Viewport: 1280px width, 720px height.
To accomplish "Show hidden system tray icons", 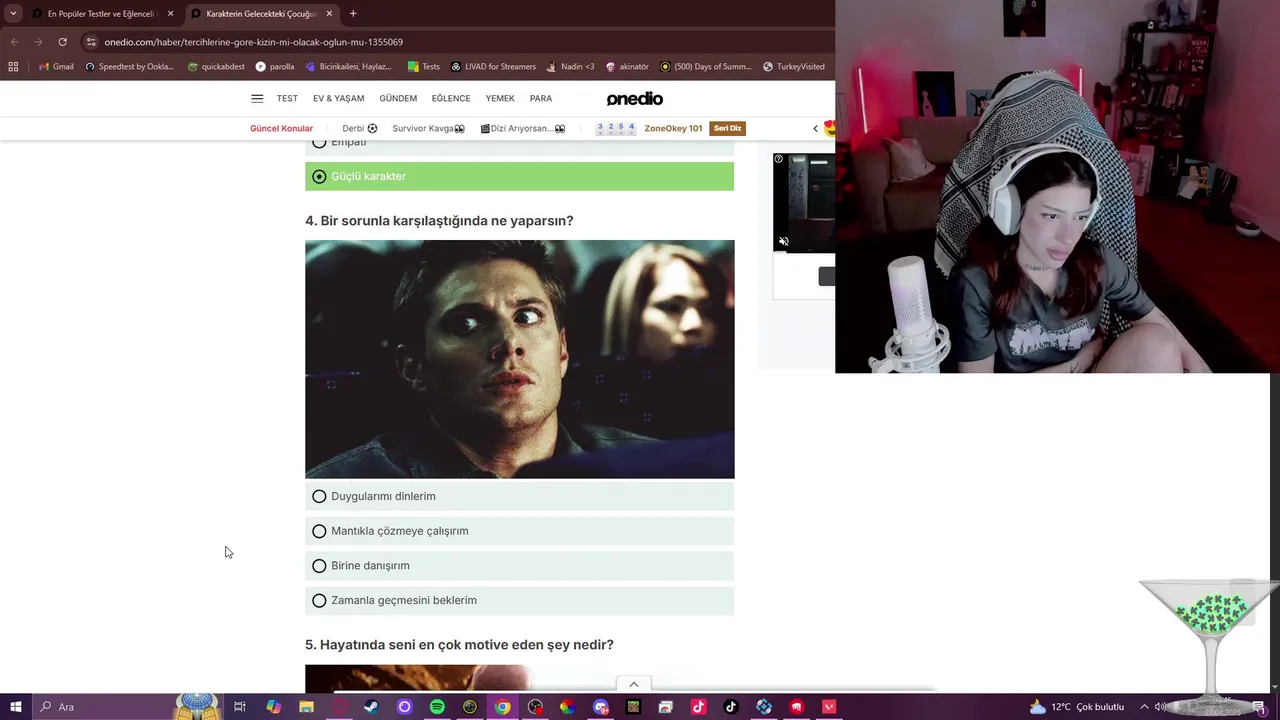I will pyautogui.click(x=1144, y=707).
